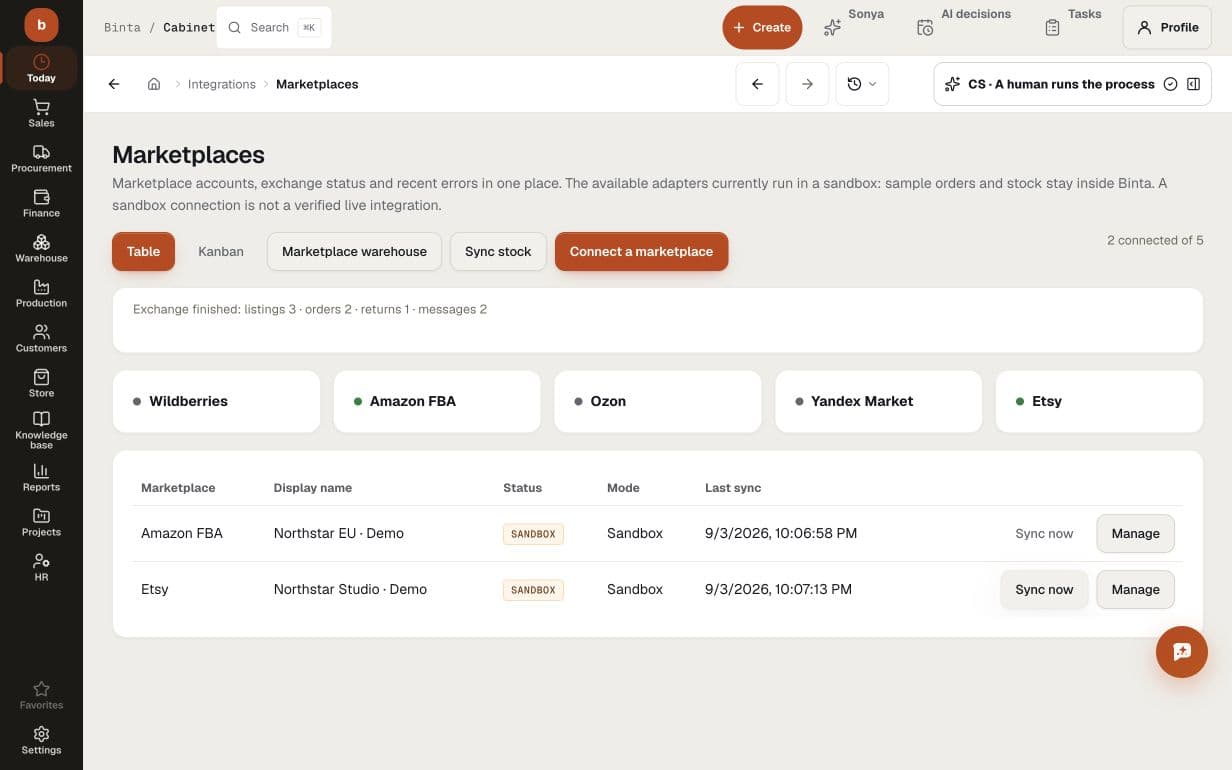Click the Display name column header

pyautogui.click(x=313, y=488)
